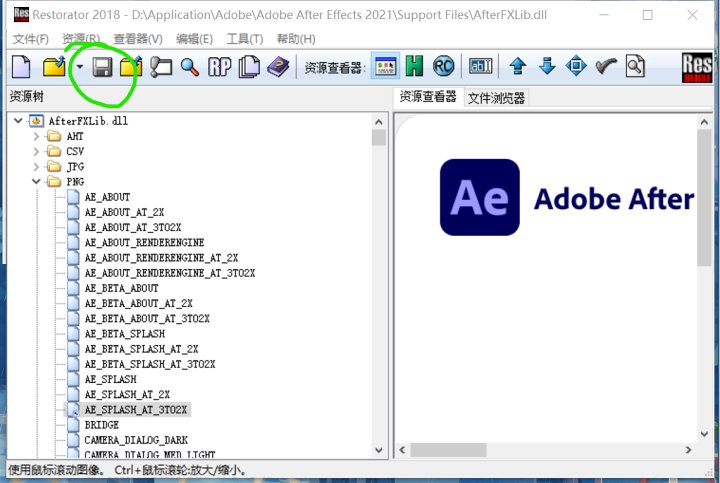Open the dropdown arrow beside Open icon

point(79,67)
